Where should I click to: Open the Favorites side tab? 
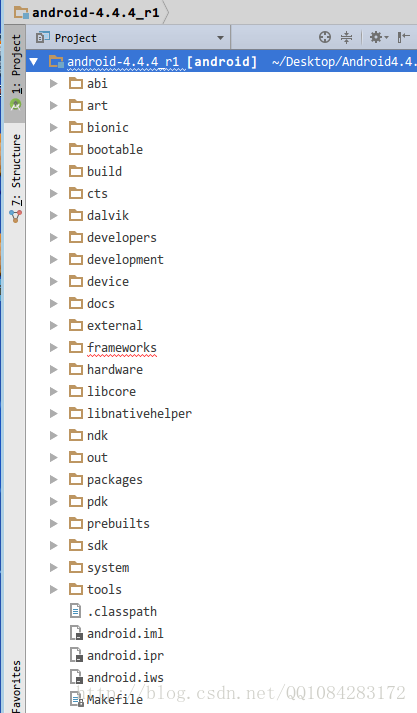(16, 686)
